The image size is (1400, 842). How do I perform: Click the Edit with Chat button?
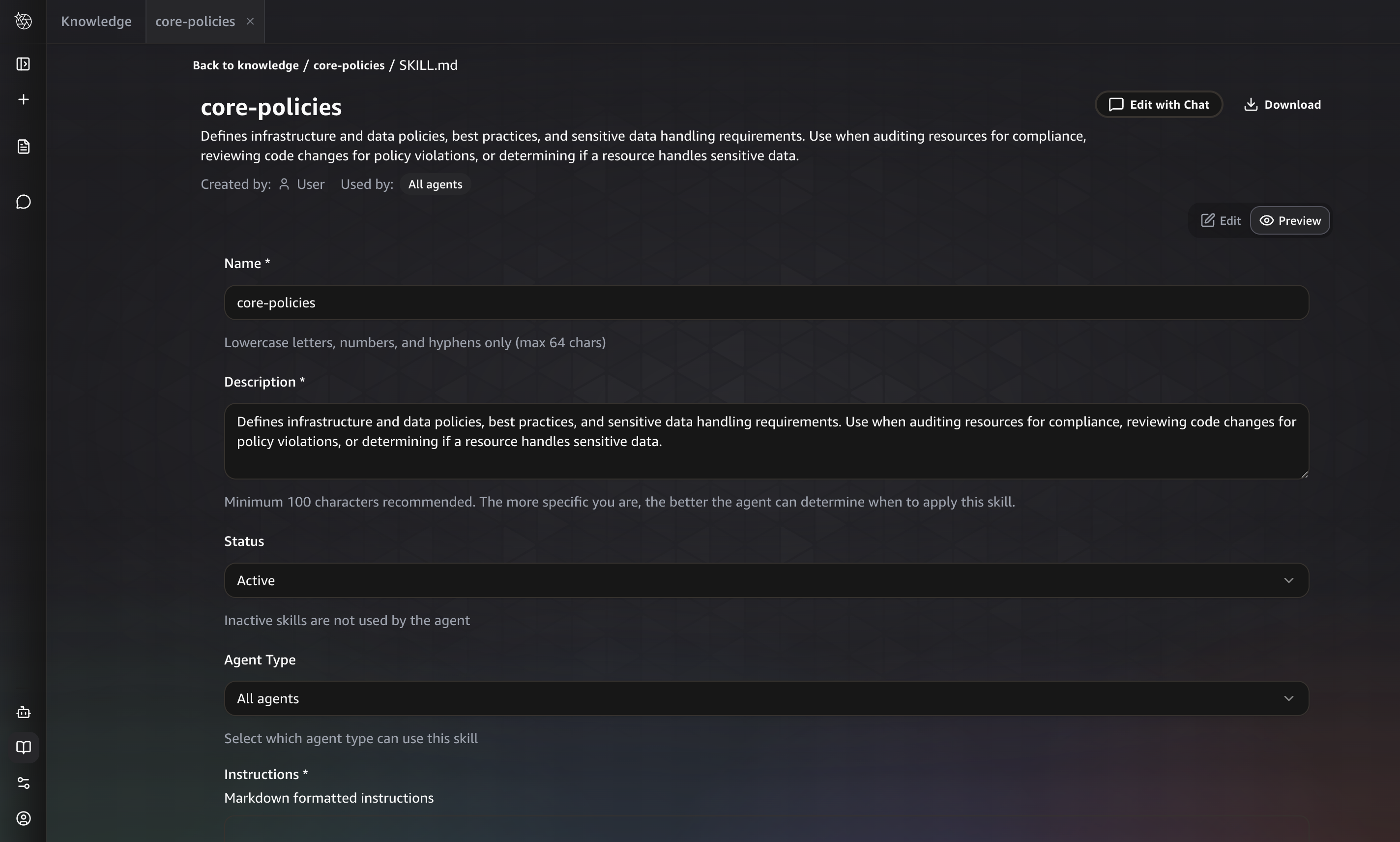[x=1159, y=105]
